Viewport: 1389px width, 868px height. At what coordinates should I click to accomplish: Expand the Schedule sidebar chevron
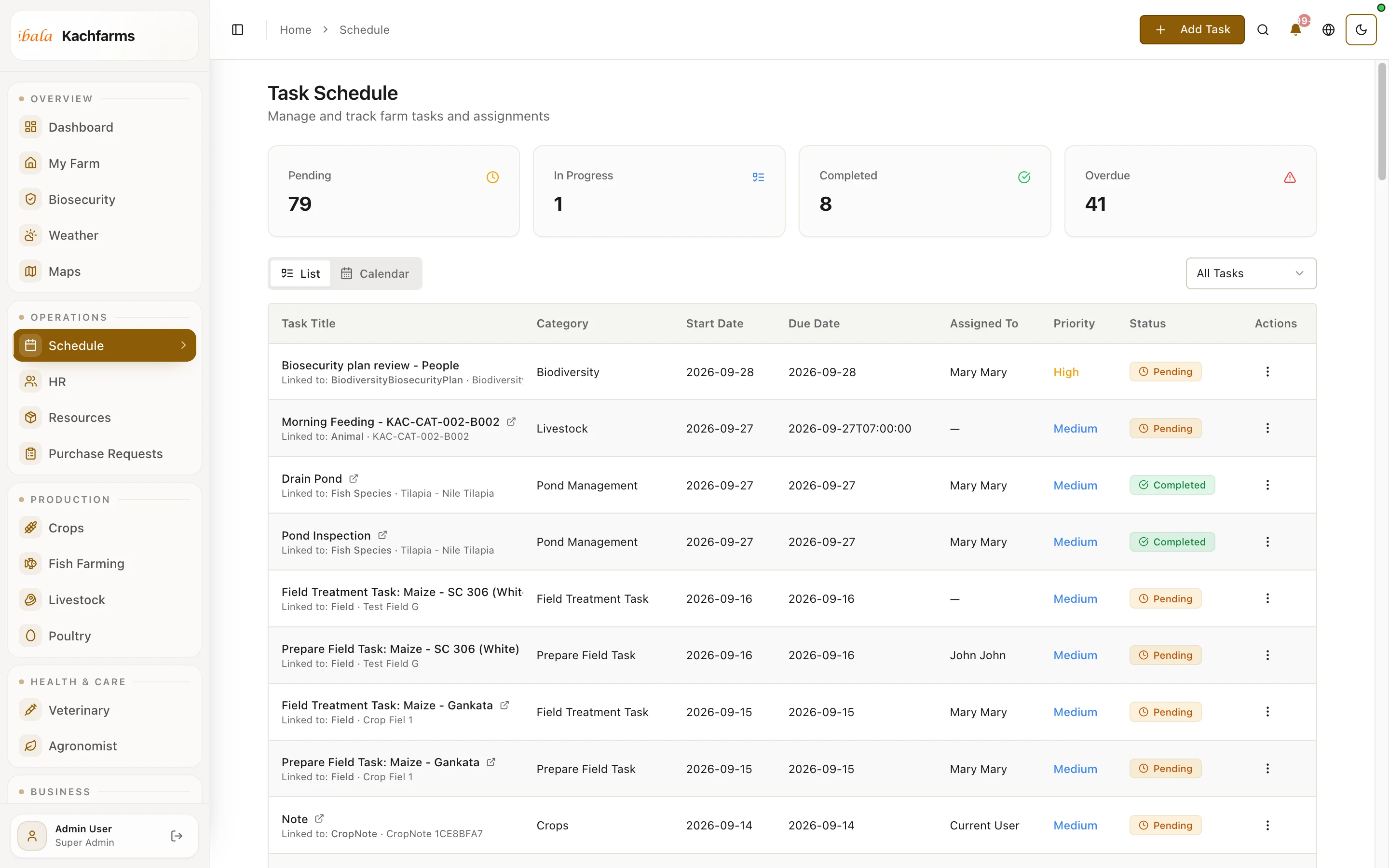click(183, 345)
